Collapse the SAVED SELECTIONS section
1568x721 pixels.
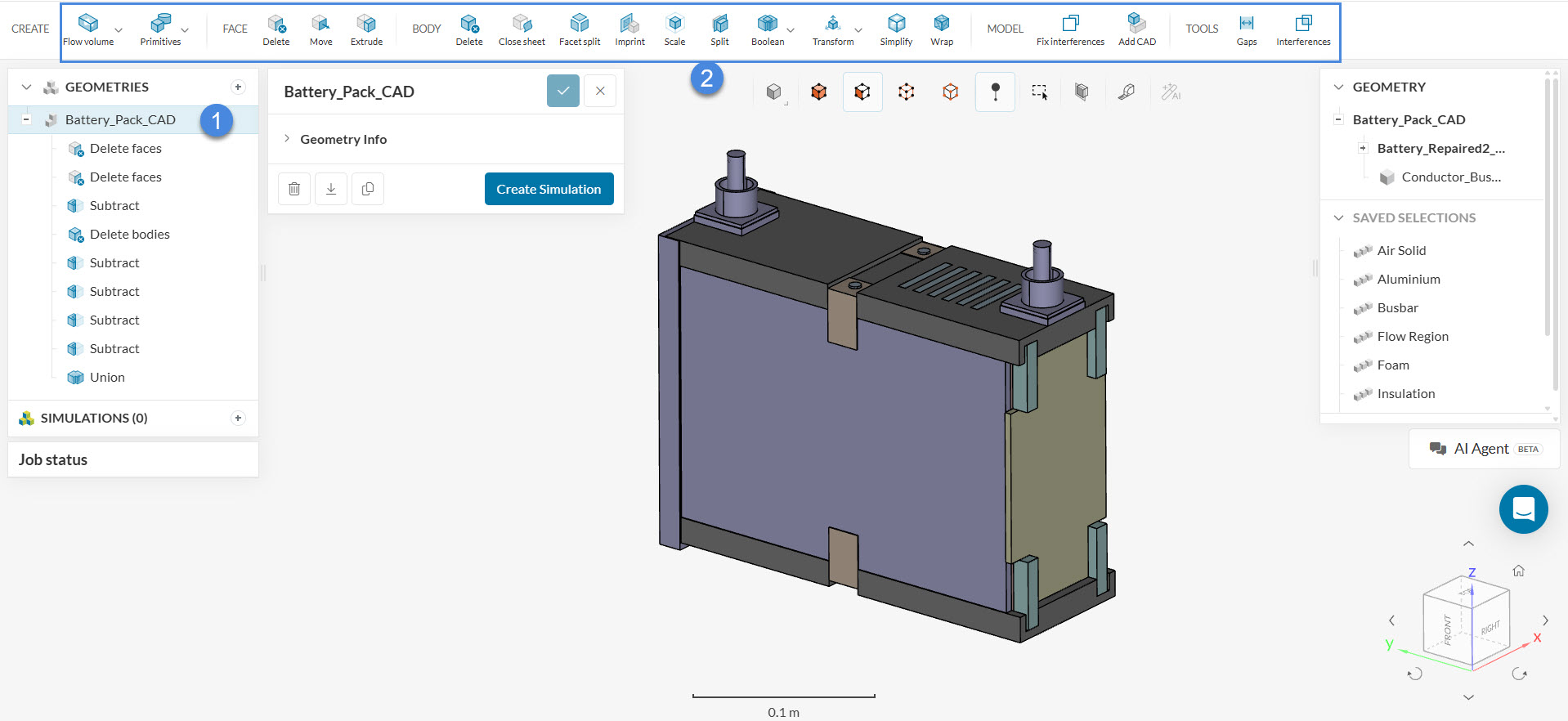(1338, 217)
